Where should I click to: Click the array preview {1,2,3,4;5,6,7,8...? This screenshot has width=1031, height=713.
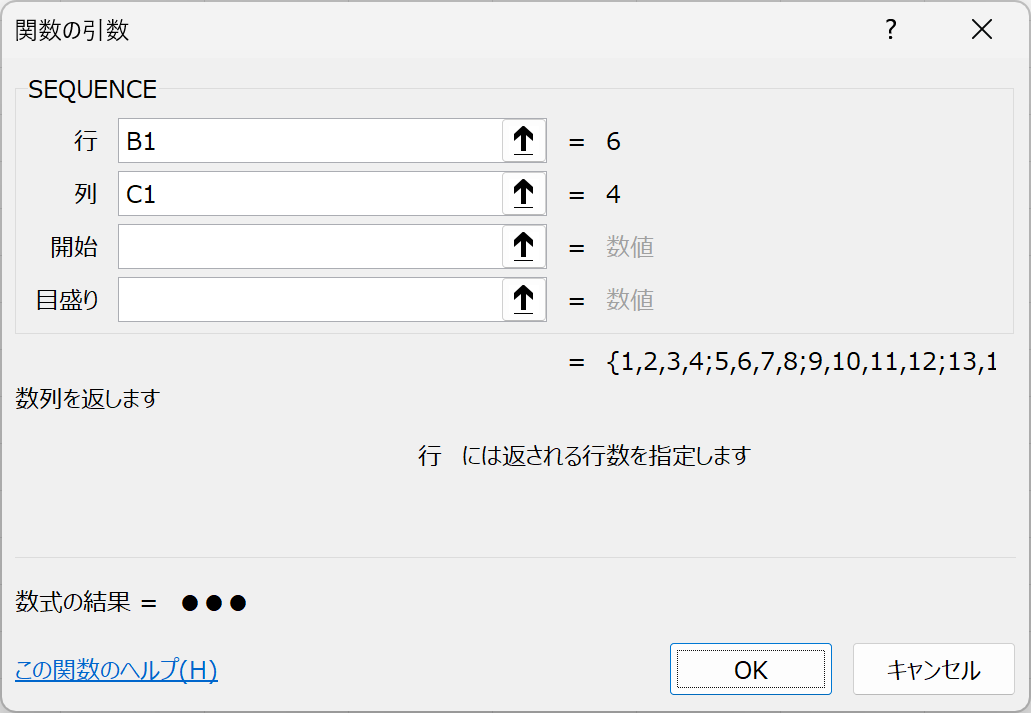[x=802, y=362]
